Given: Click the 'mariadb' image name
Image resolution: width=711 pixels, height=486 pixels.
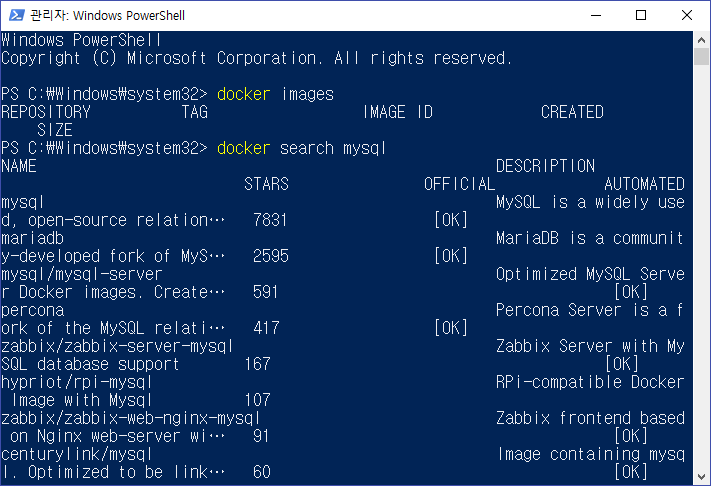Looking at the screenshot, I should pos(32,238).
